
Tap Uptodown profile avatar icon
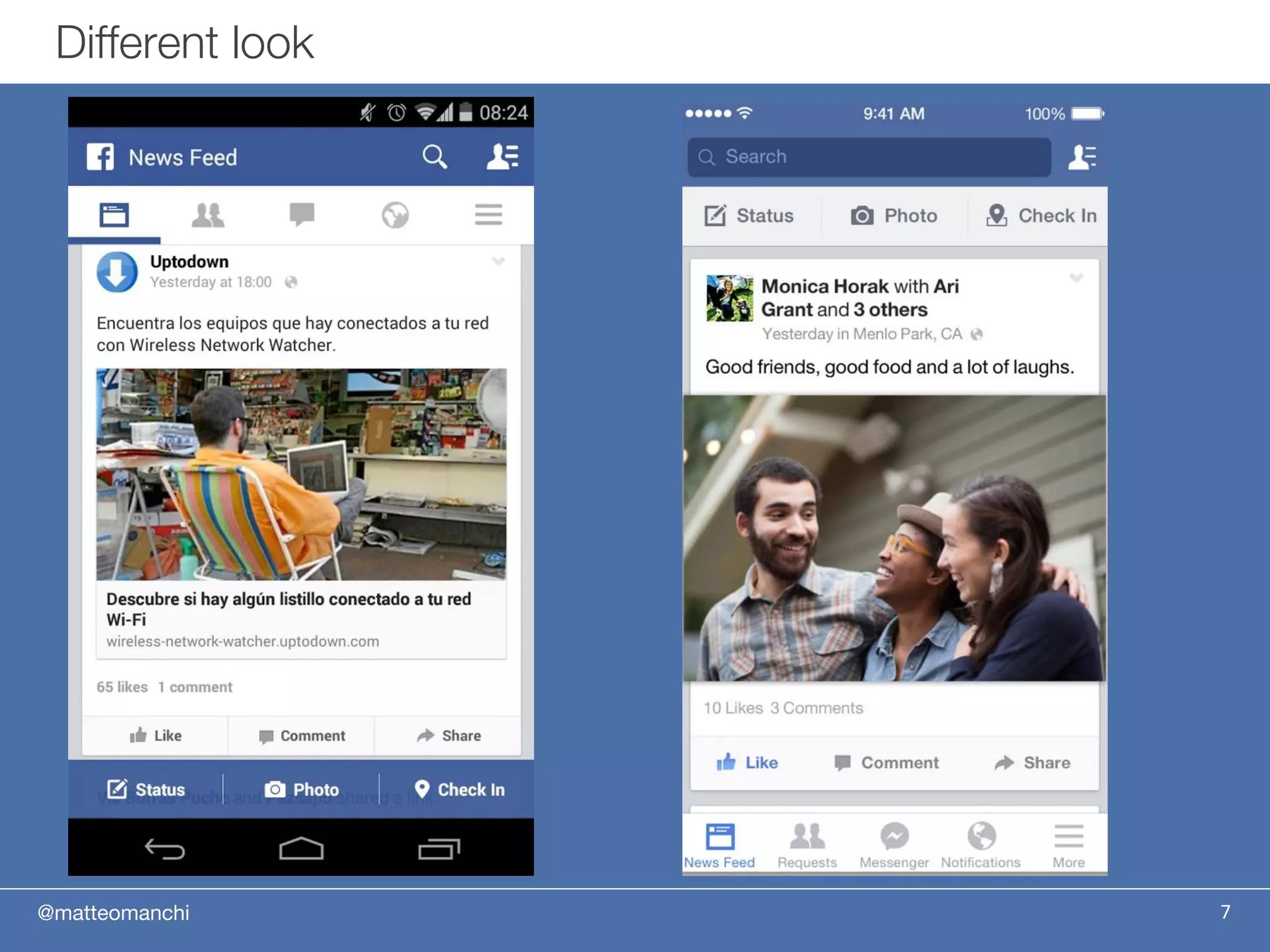pos(117,272)
